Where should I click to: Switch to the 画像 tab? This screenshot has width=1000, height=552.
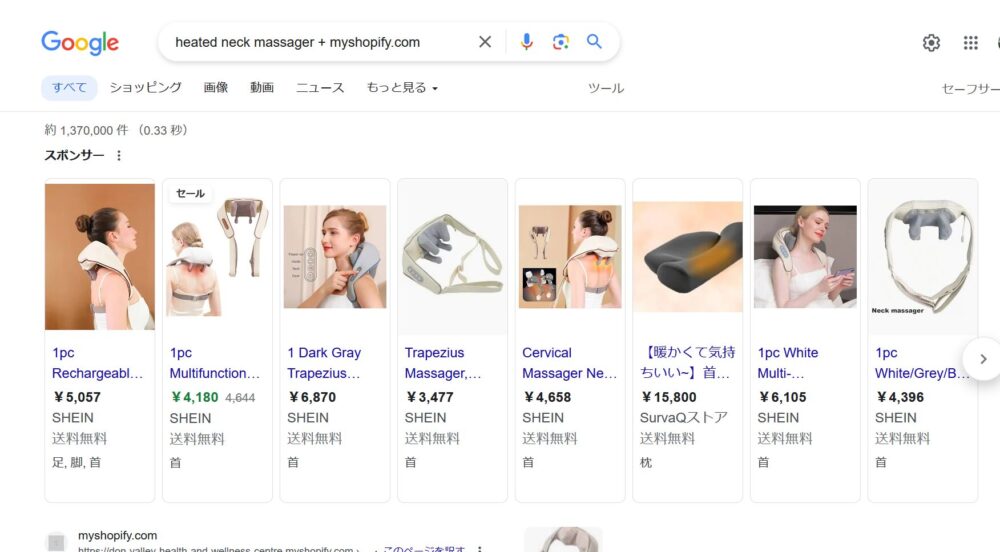point(216,88)
